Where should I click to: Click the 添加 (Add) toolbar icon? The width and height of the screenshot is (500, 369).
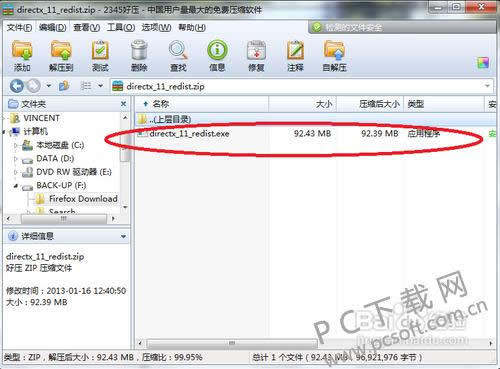tap(22, 56)
